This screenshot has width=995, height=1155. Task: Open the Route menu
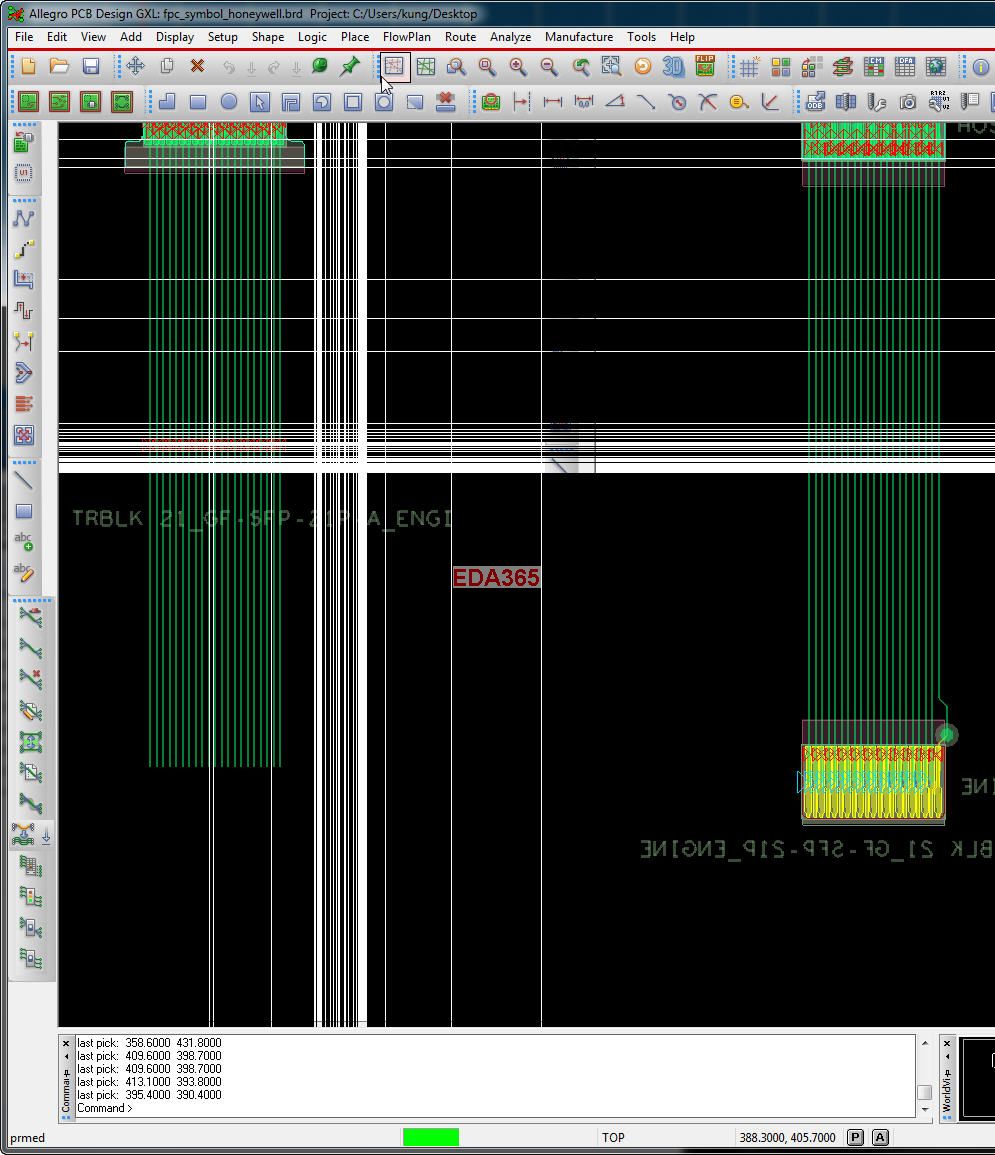[x=460, y=37]
